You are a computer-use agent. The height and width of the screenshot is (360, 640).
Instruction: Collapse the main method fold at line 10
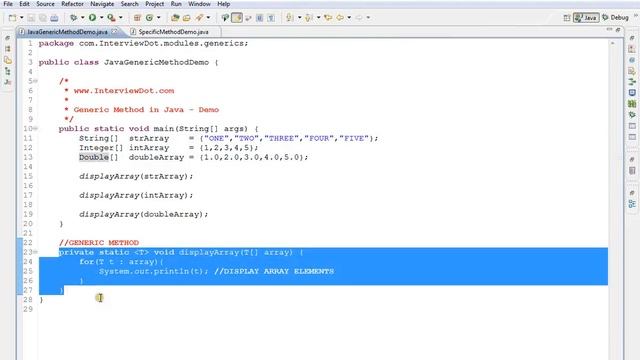(36, 129)
